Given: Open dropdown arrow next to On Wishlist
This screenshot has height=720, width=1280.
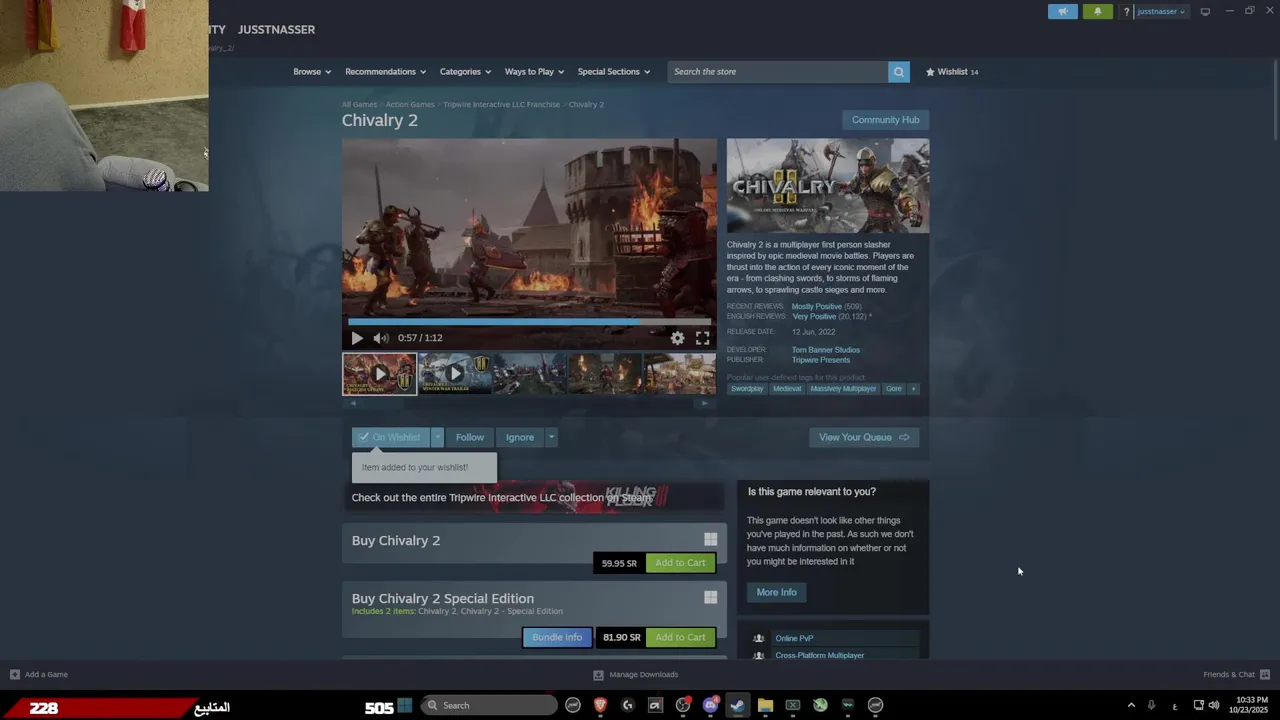Looking at the screenshot, I should click(x=437, y=437).
